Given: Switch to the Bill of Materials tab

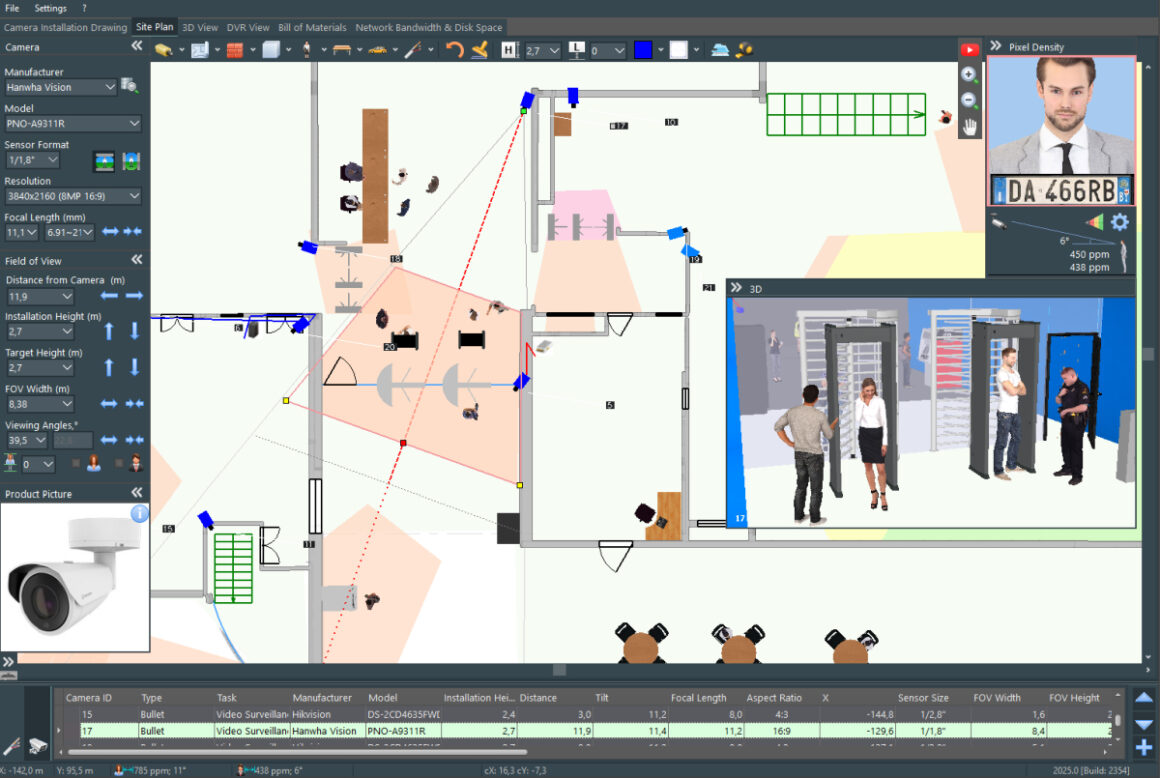Looking at the screenshot, I should point(312,27).
